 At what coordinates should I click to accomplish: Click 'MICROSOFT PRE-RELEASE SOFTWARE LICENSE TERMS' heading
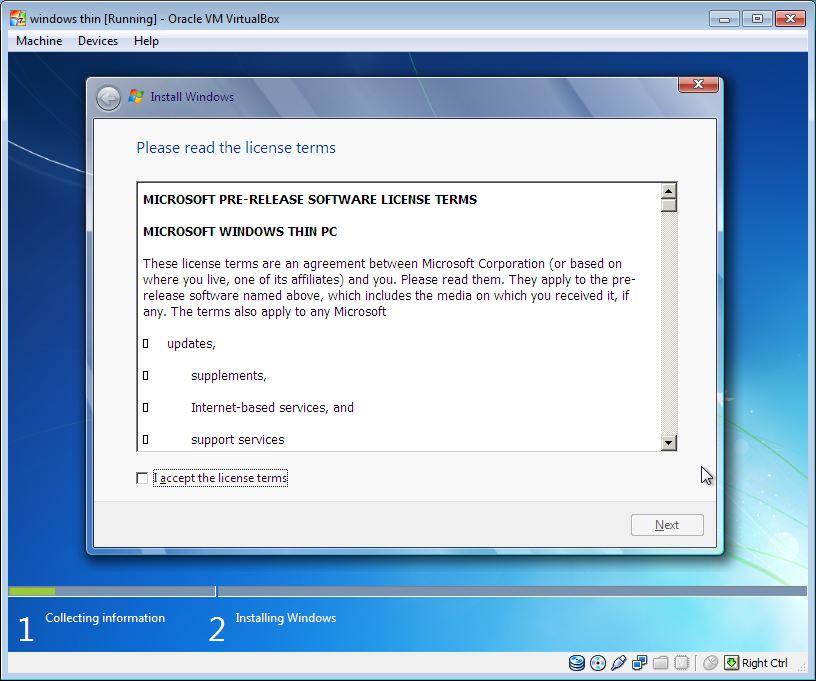[310, 199]
